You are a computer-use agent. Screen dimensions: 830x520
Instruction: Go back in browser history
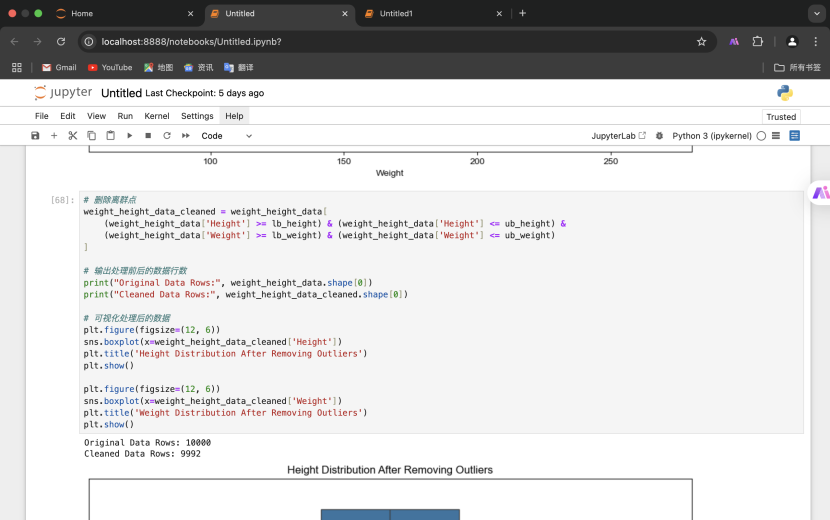pos(14,41)
